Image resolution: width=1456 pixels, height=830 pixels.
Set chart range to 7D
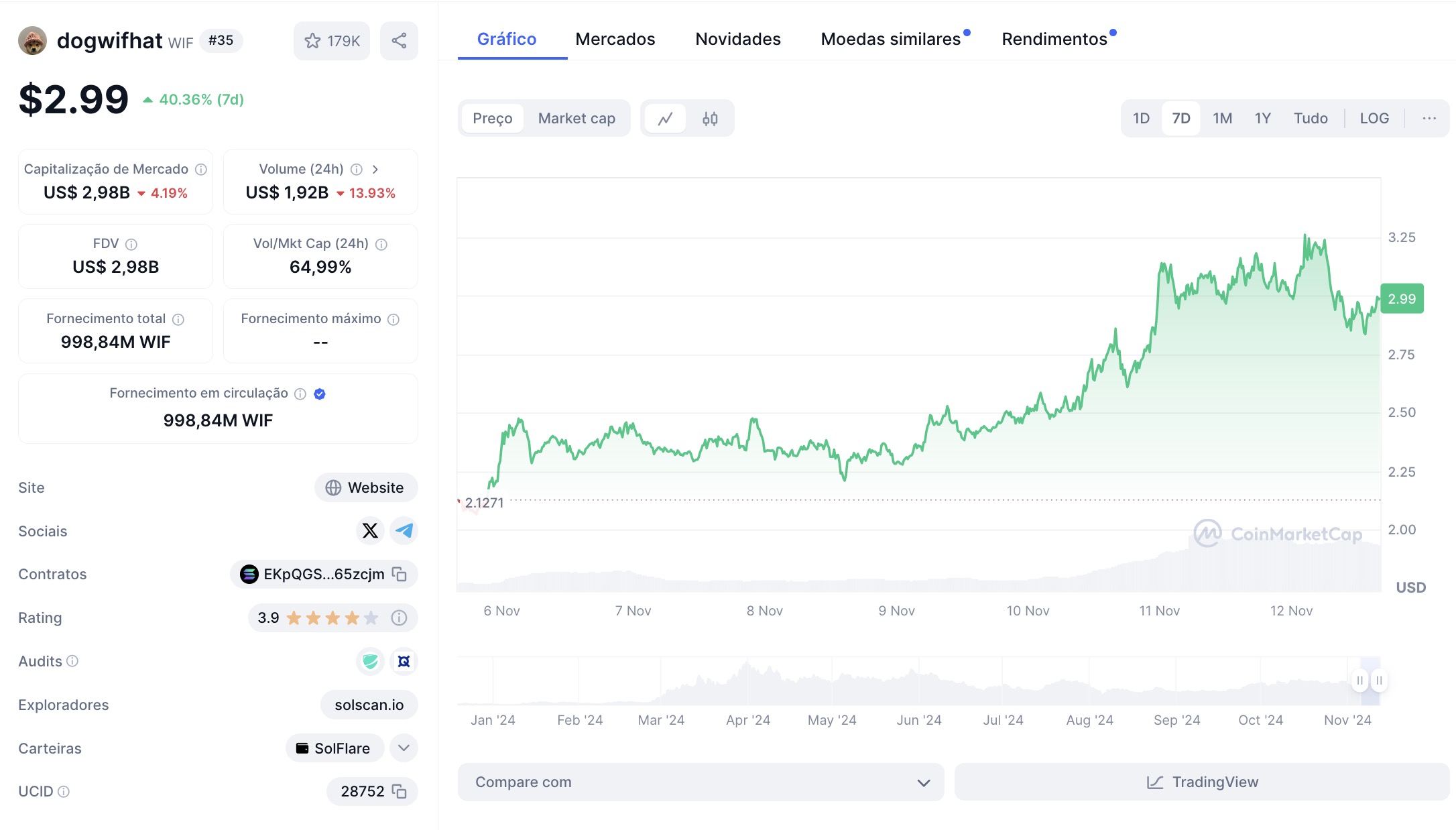click(x=1181, y=119)
